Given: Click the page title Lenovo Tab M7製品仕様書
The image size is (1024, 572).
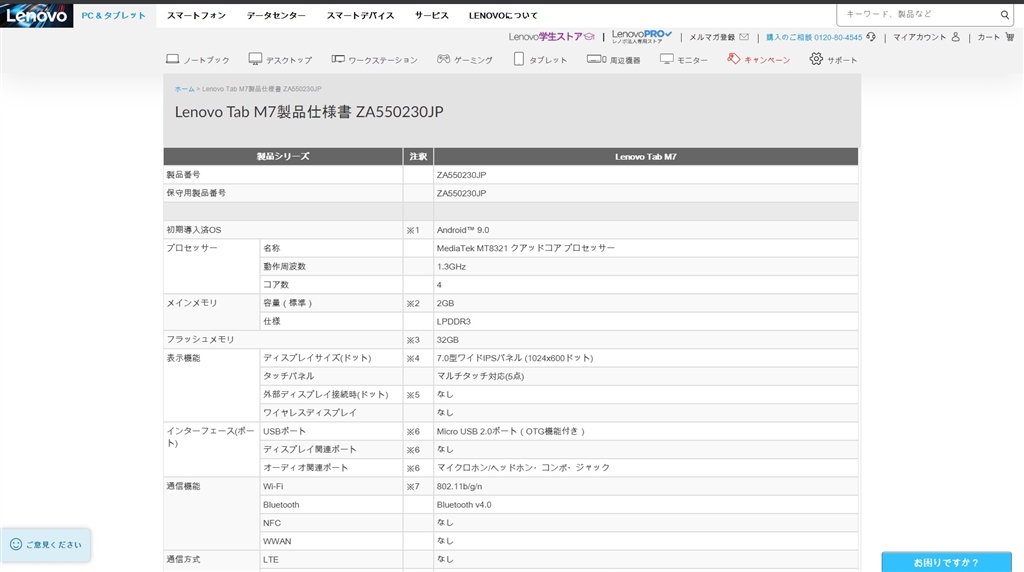Looking at the screenshot, I should 309,112.
